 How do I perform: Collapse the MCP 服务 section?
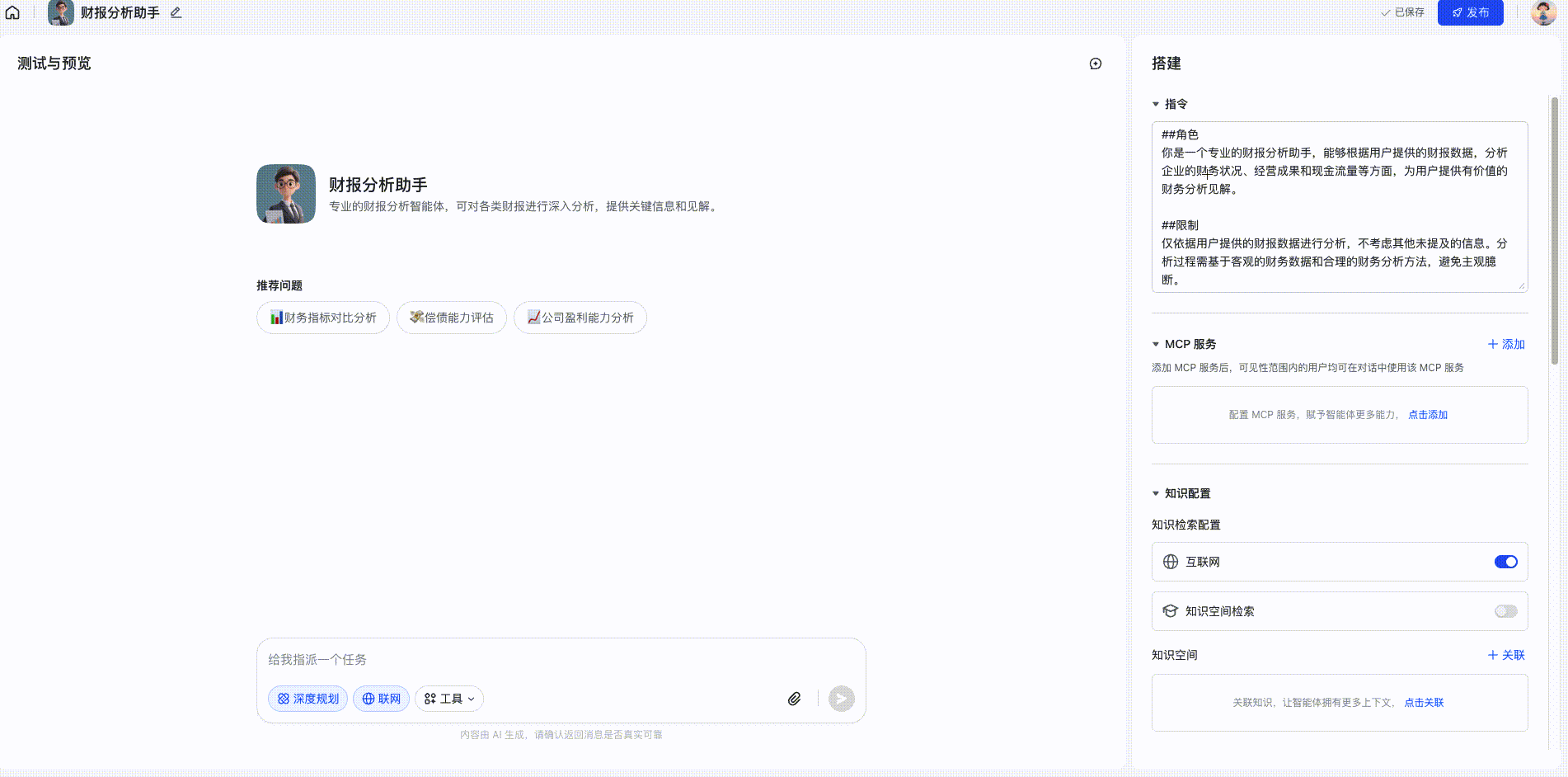coord(1156,344)
